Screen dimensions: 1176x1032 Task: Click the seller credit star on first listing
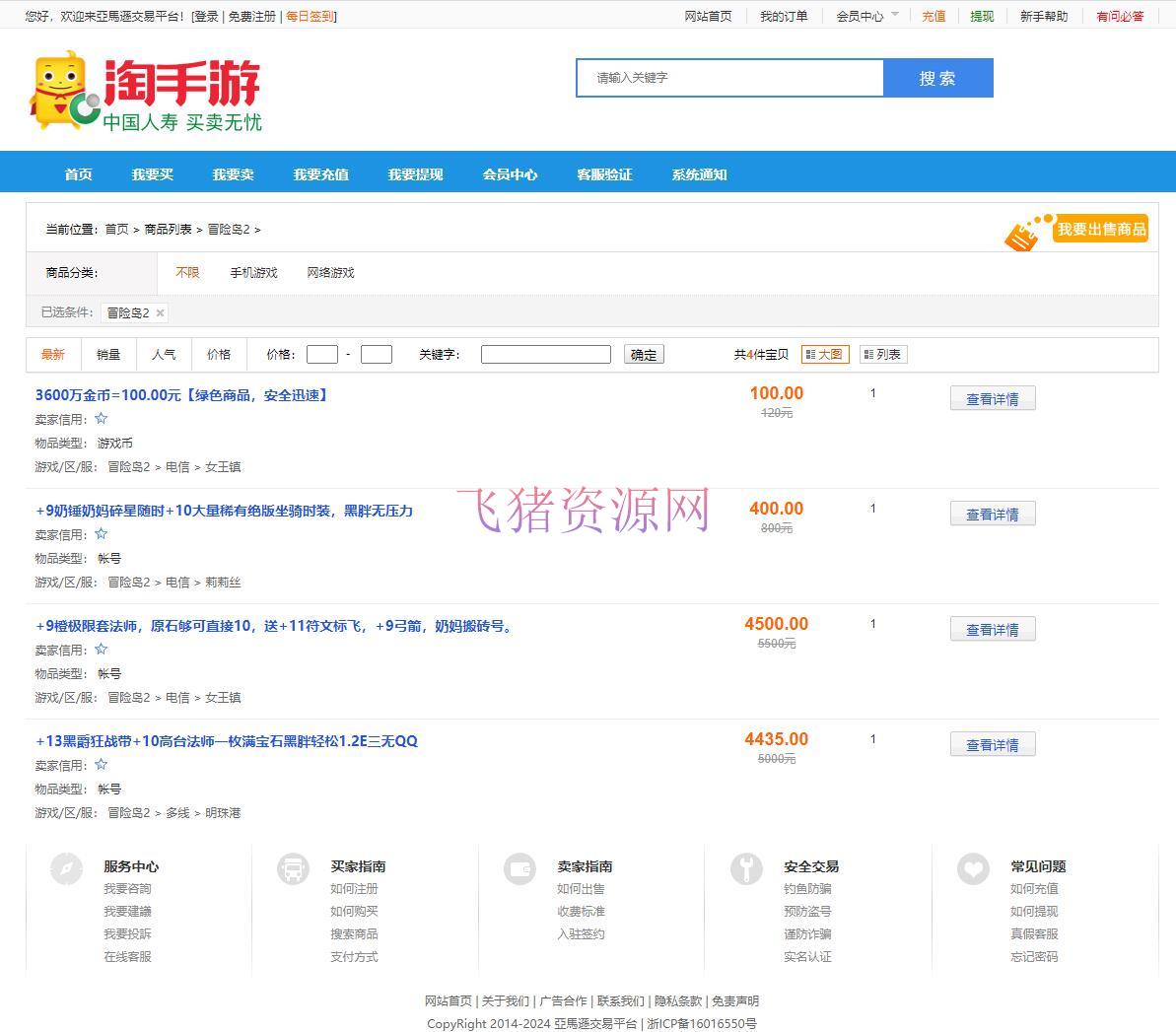[101, 418]
